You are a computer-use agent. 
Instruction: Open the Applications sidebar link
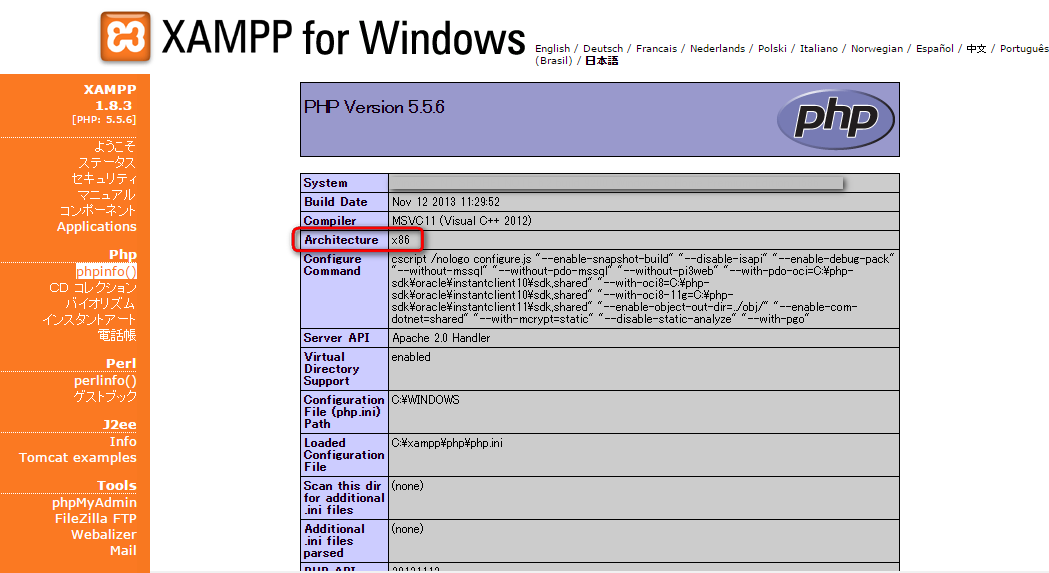[x=96, y=226]
